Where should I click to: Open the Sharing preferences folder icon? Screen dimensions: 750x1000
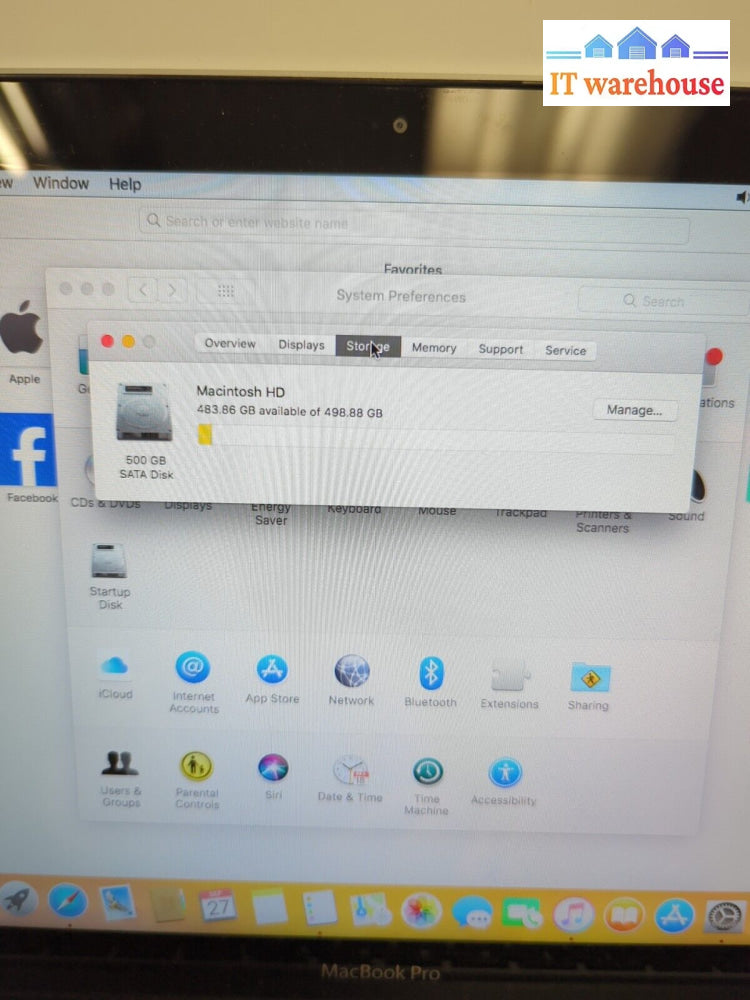tap(588, 677)
